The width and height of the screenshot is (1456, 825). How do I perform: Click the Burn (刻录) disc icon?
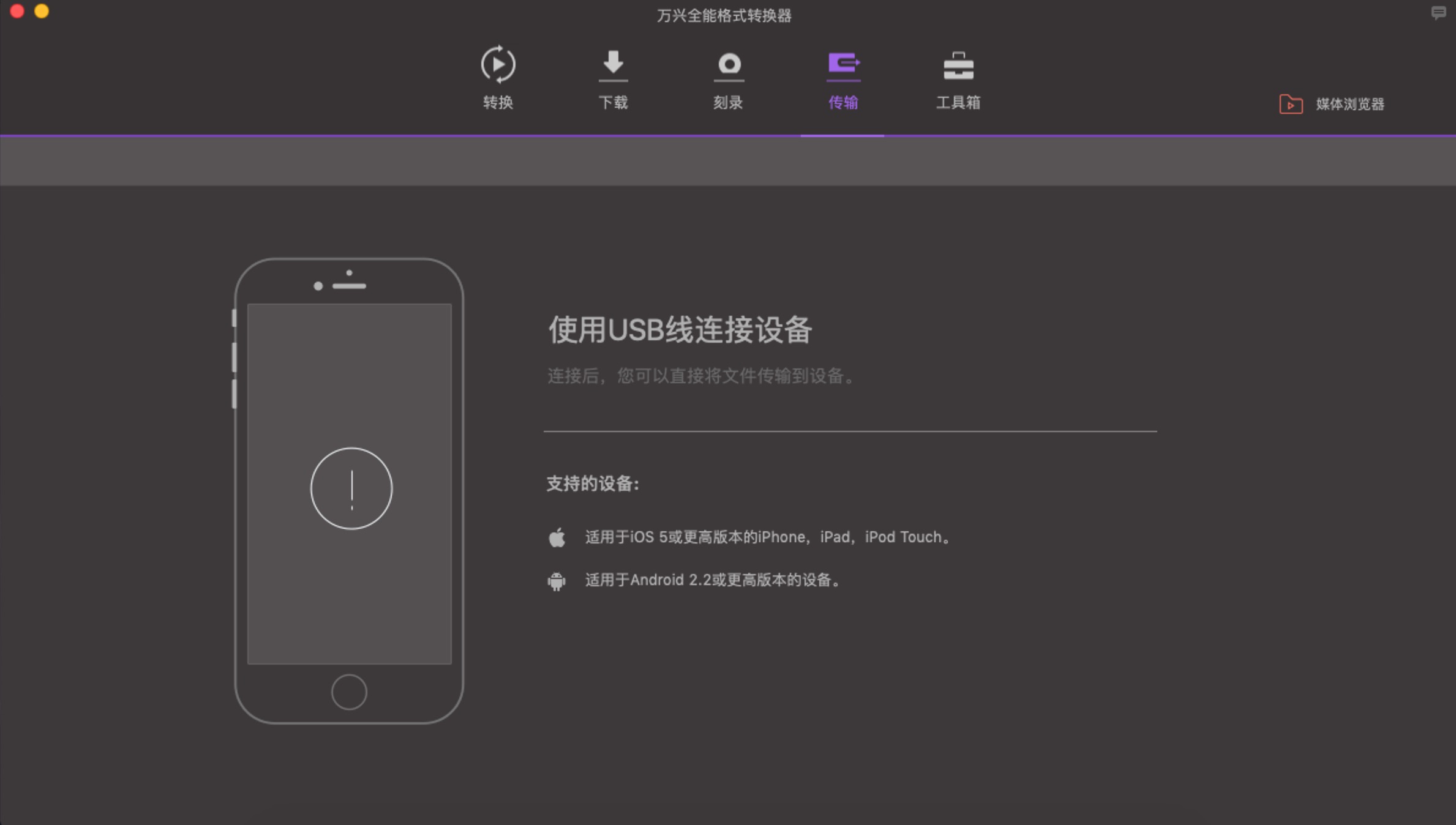click(729, 64)
